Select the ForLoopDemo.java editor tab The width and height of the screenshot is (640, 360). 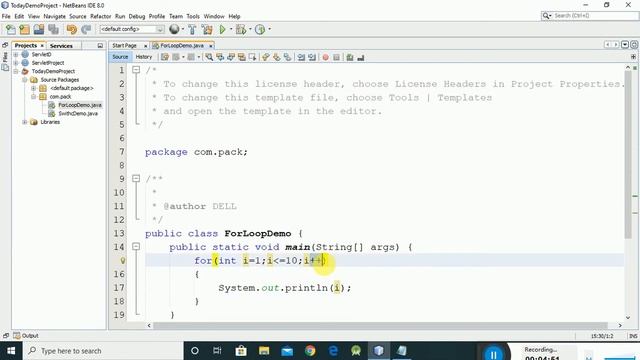point(182,46)
